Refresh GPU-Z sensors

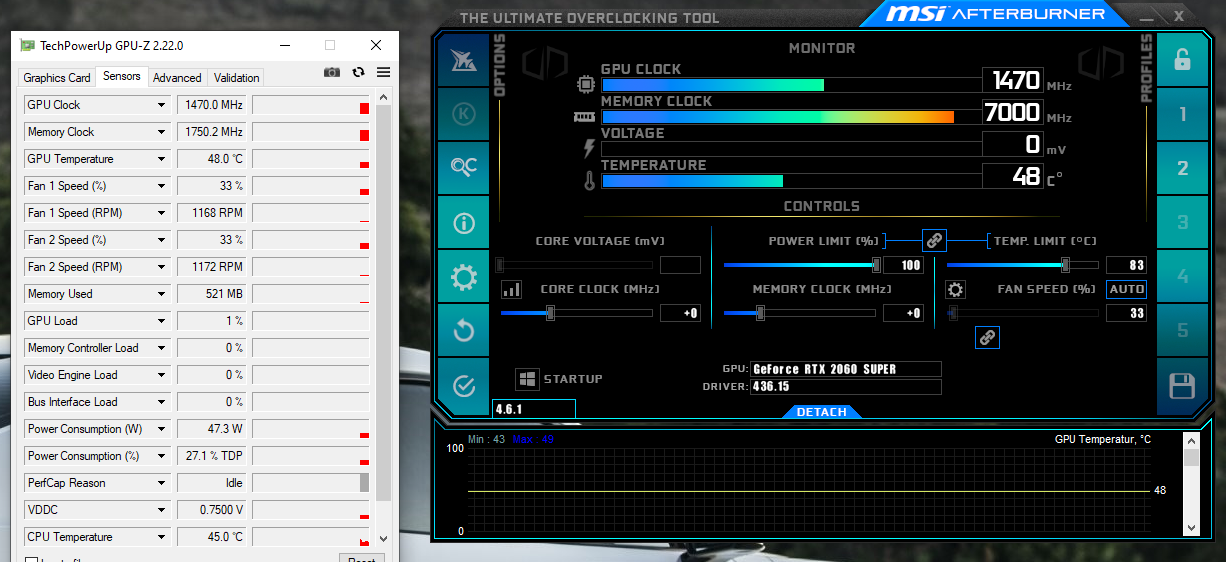358,72
